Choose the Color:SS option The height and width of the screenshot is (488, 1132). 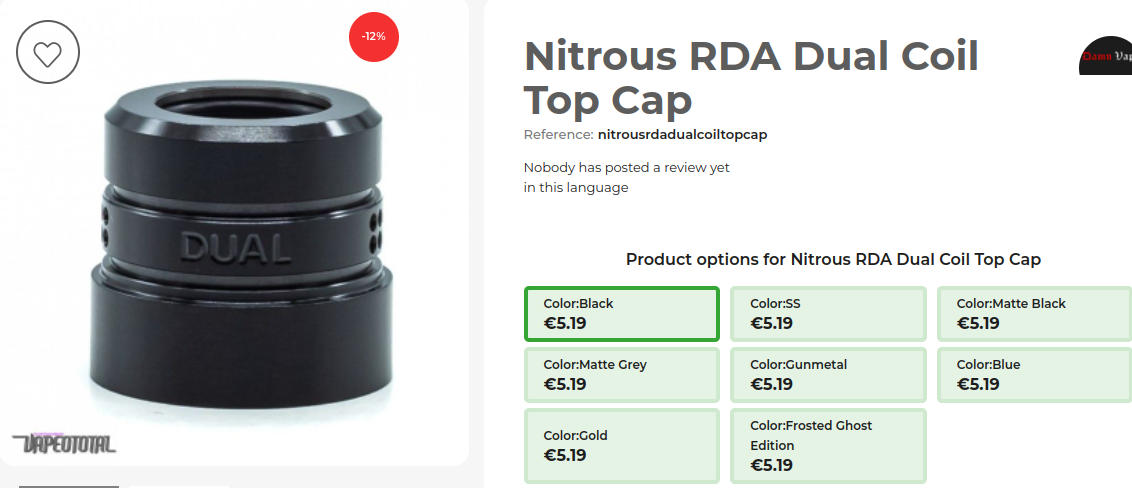828,314
